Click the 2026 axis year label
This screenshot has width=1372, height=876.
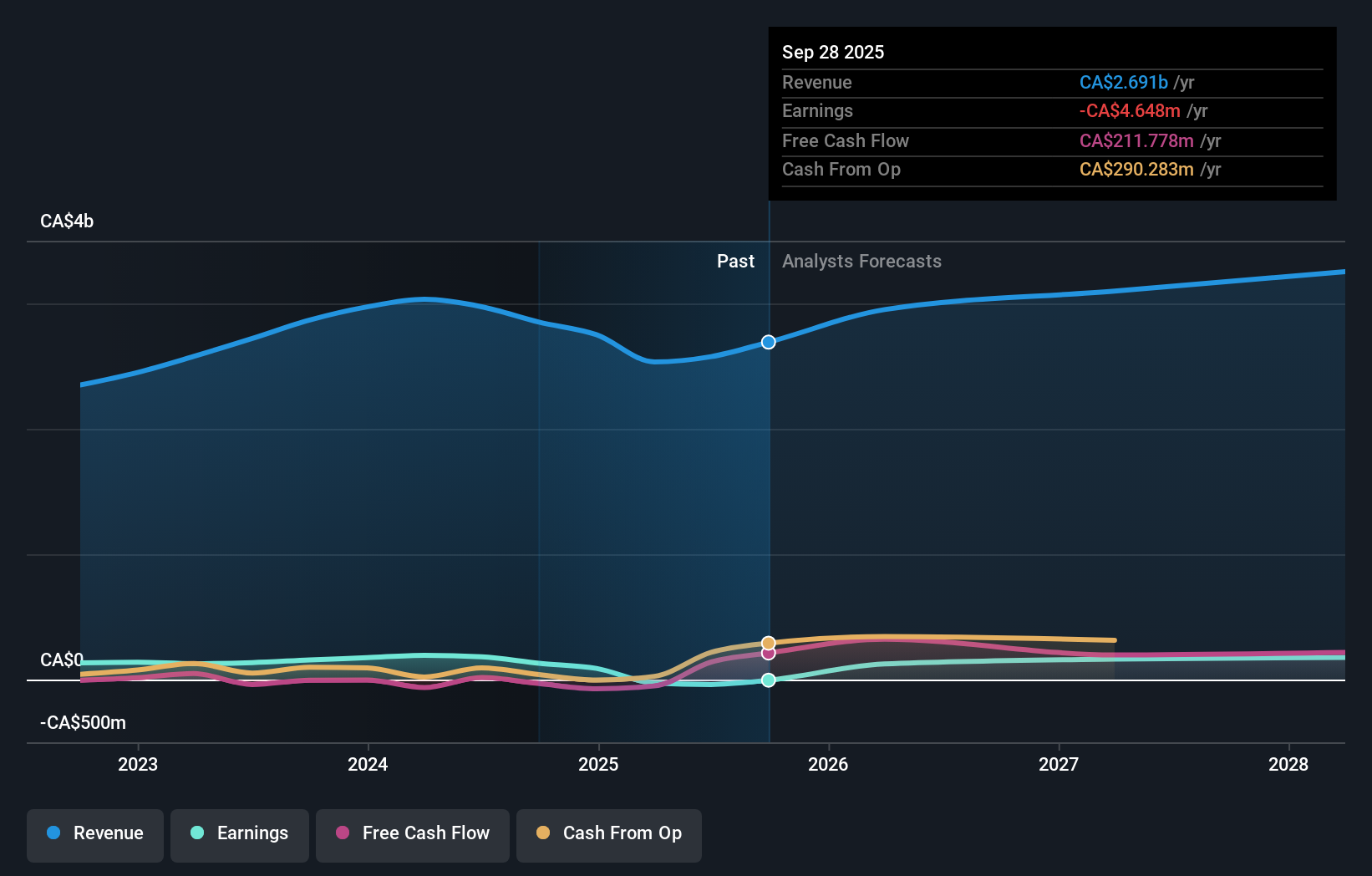pyautogui.click(x=828, y=763)
